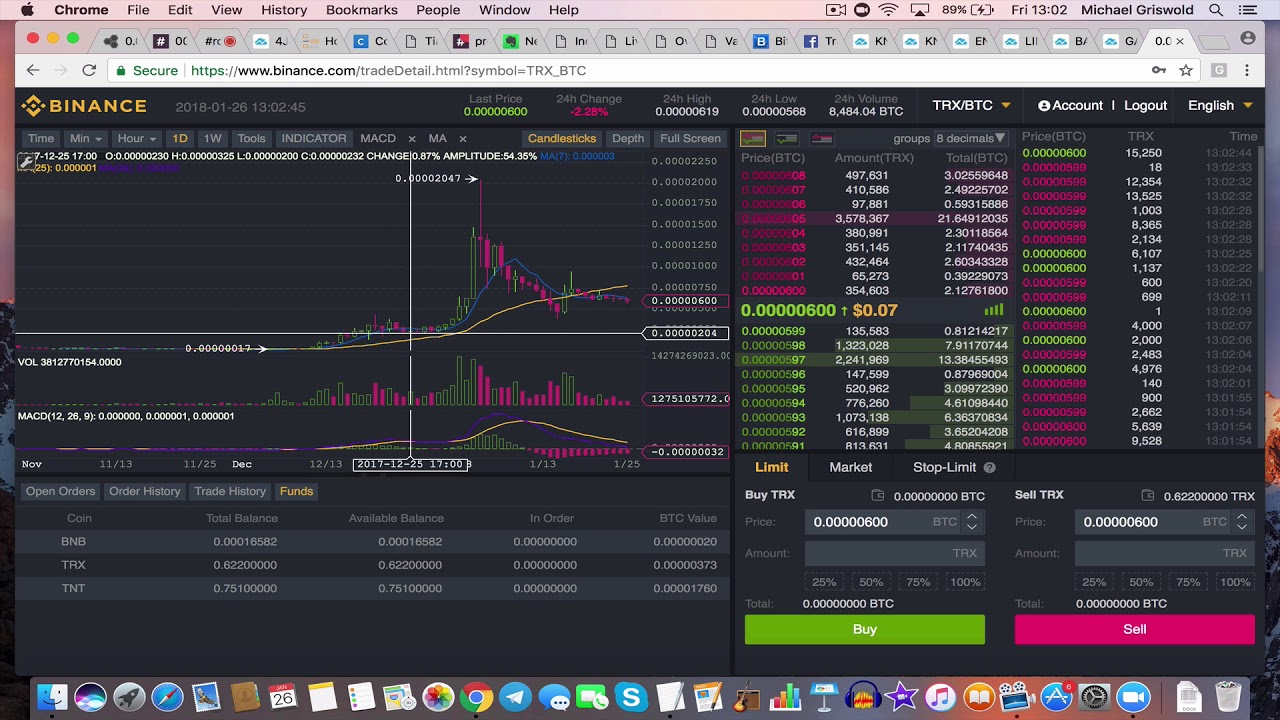Screen dimensions: 1280x720
Task: Open the INDICATOR menu
Action: [314, 139]
